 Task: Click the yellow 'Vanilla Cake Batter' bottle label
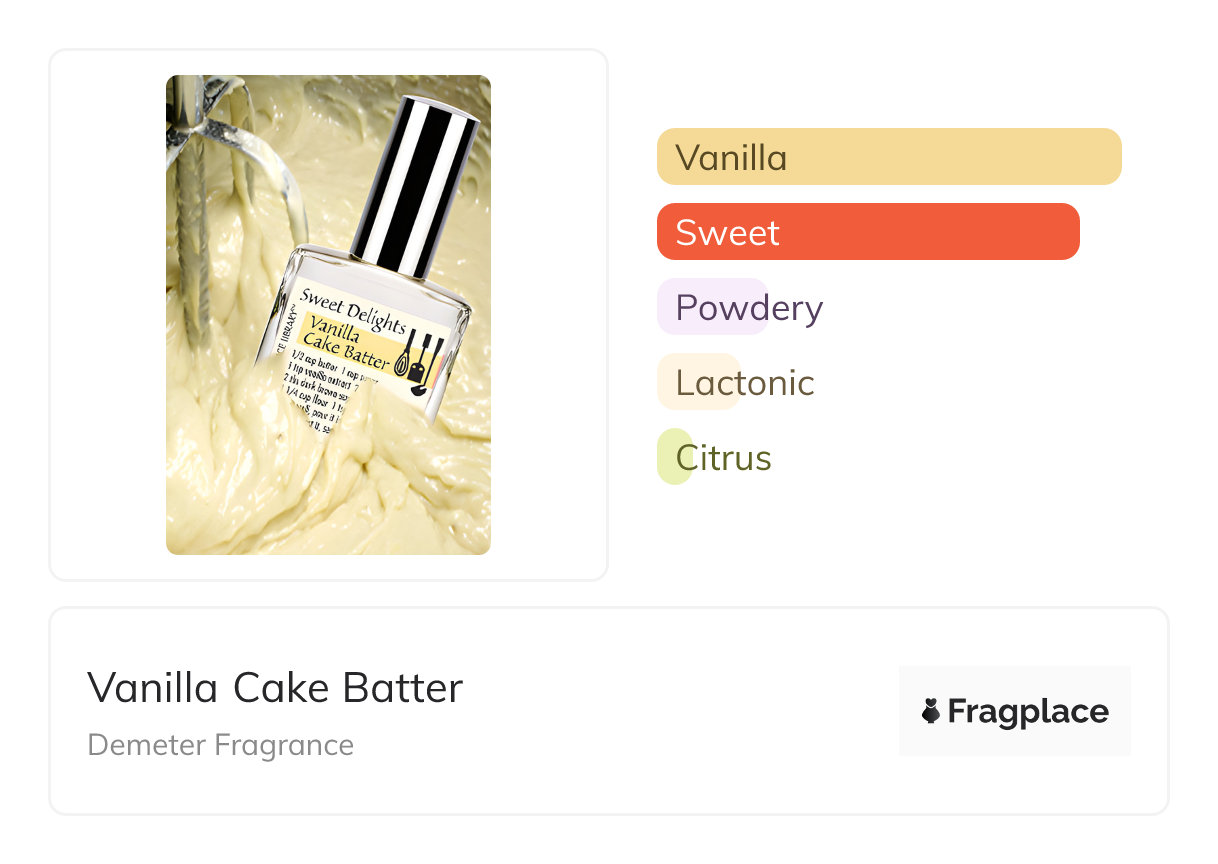coord(347,340)
